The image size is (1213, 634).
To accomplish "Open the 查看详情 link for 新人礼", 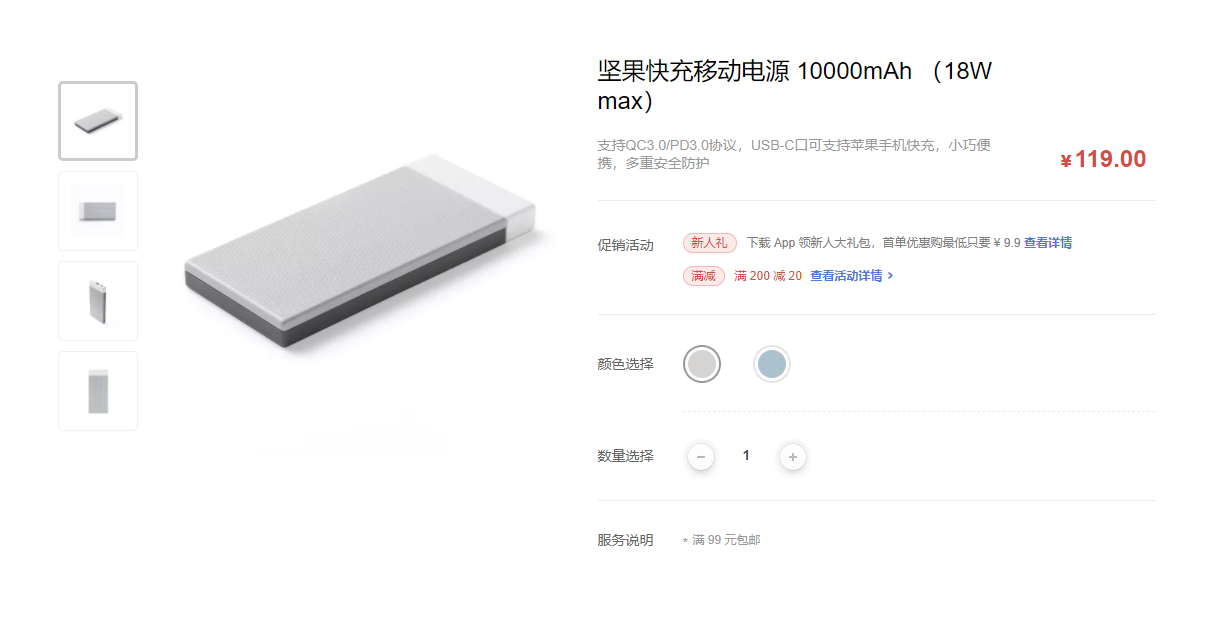I will click(1048, 243).
